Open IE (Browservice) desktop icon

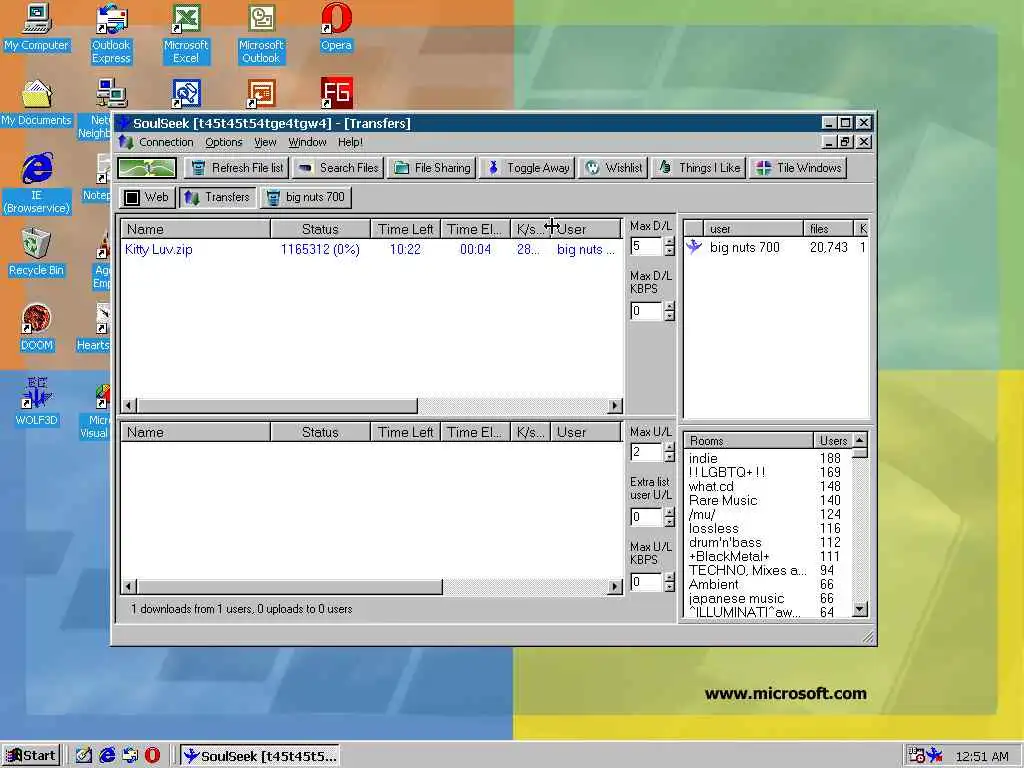[x=37, y=183]
